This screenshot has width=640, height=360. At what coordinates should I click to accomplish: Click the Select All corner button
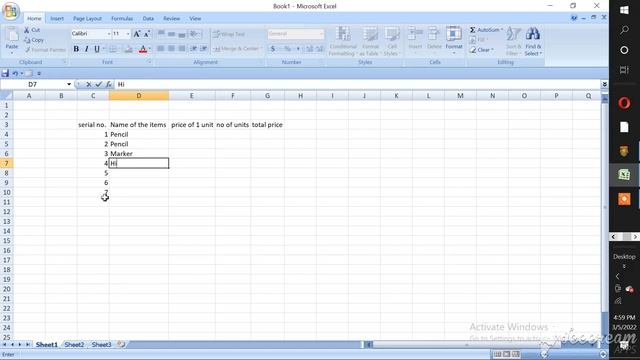pyautogui.click(x=7, y=96)
